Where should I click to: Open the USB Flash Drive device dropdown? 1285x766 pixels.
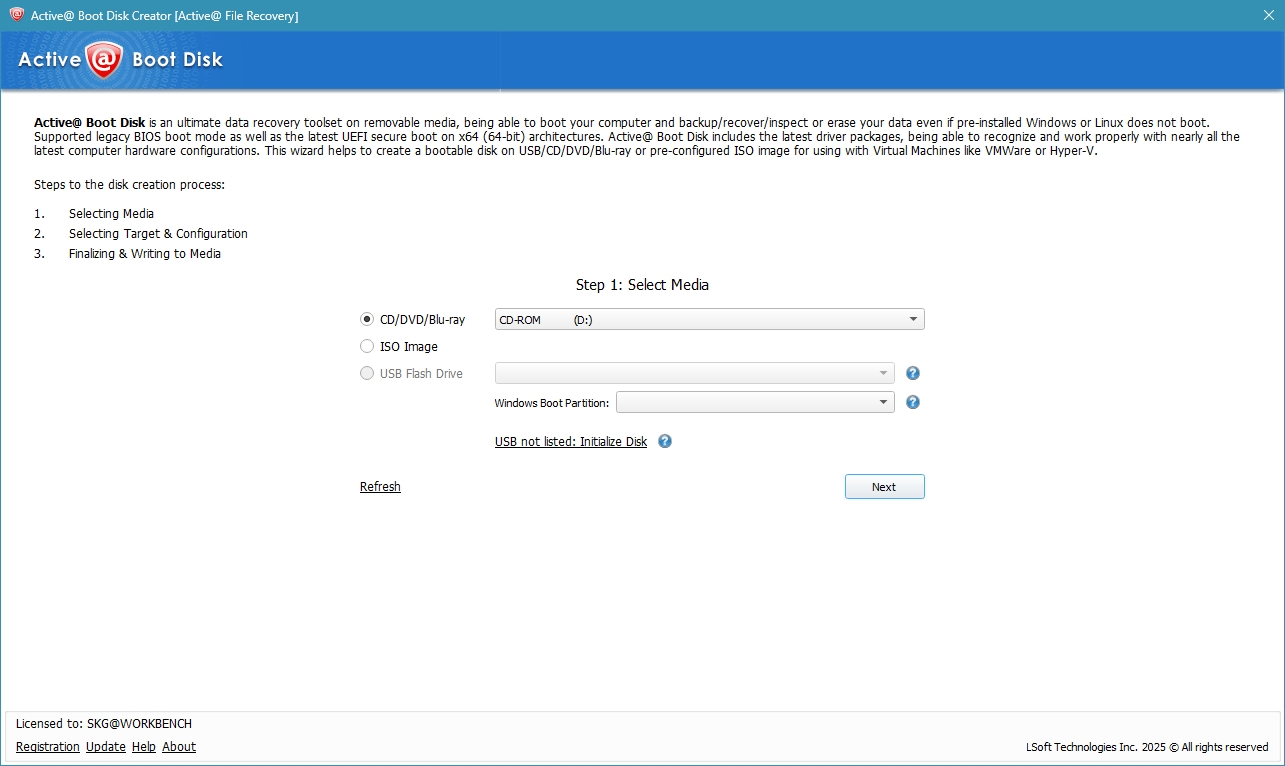click(695, 374)
